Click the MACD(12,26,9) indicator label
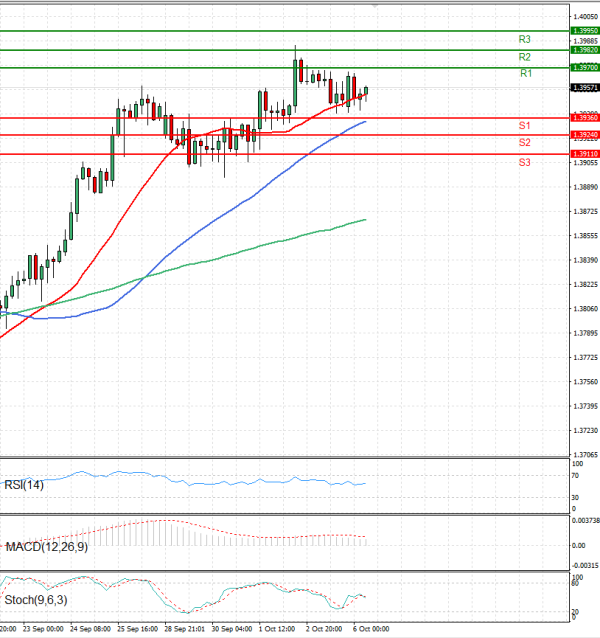600x638 pixels. (45, 547)
